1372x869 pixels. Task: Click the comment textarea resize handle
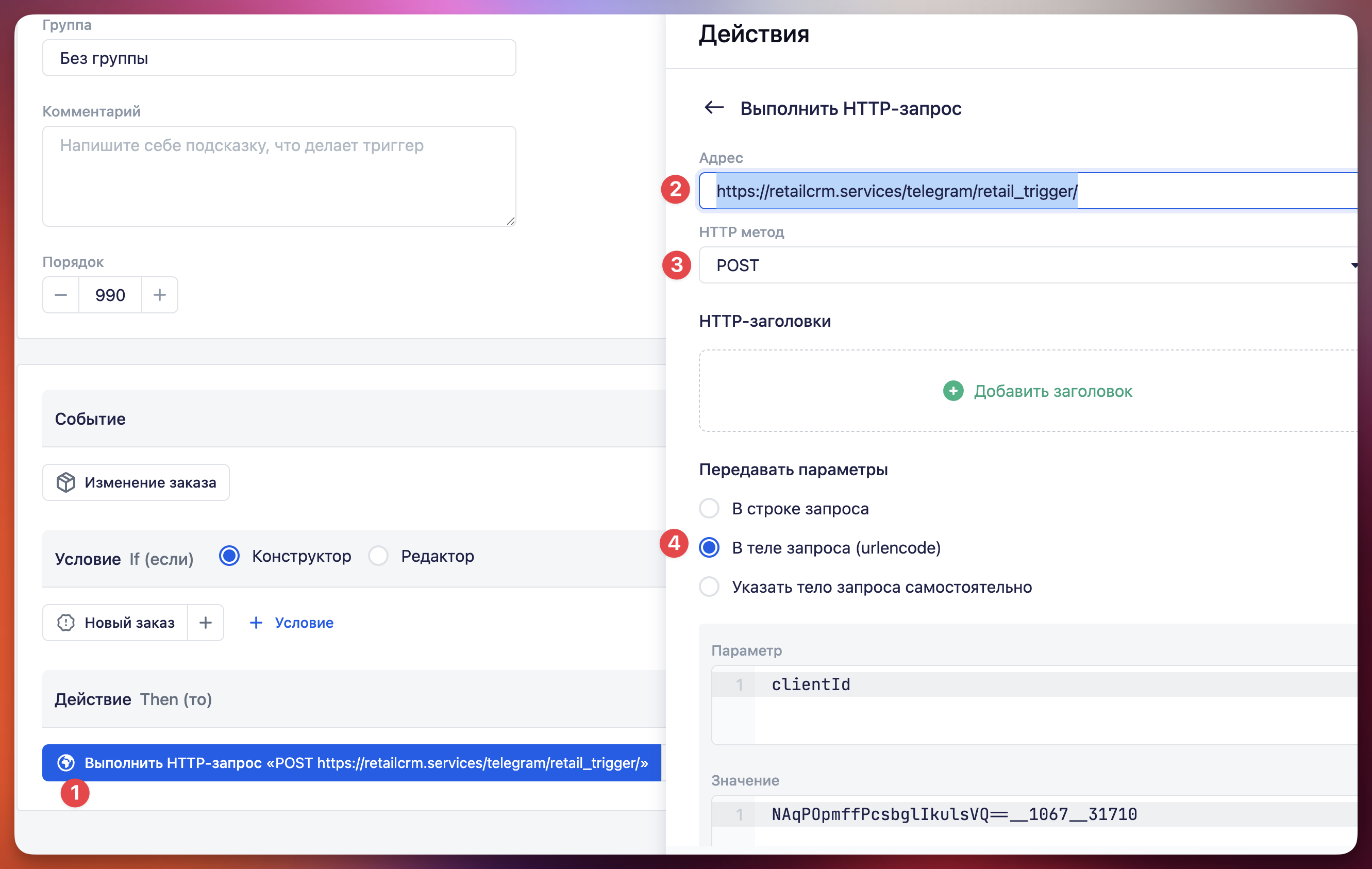coord(511,221)
